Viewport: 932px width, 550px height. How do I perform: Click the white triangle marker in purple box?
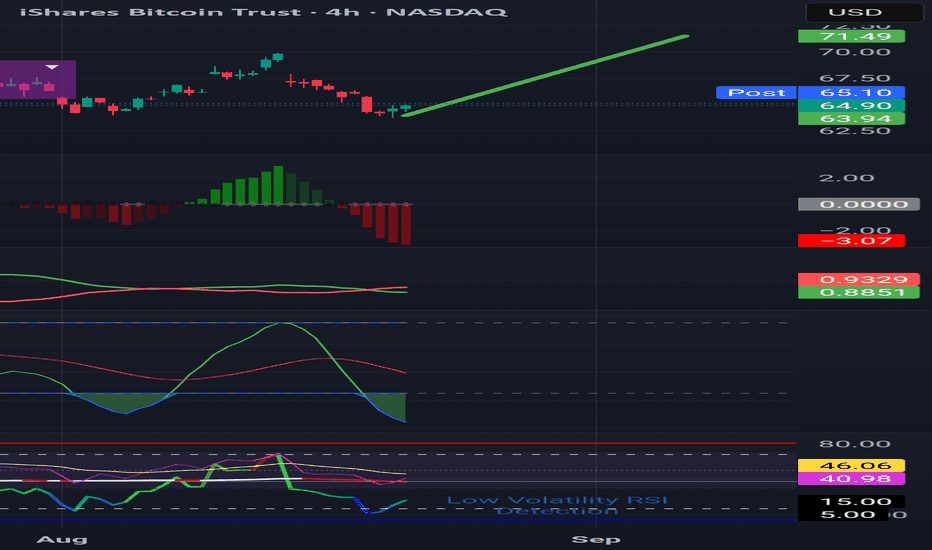point(52,67)
